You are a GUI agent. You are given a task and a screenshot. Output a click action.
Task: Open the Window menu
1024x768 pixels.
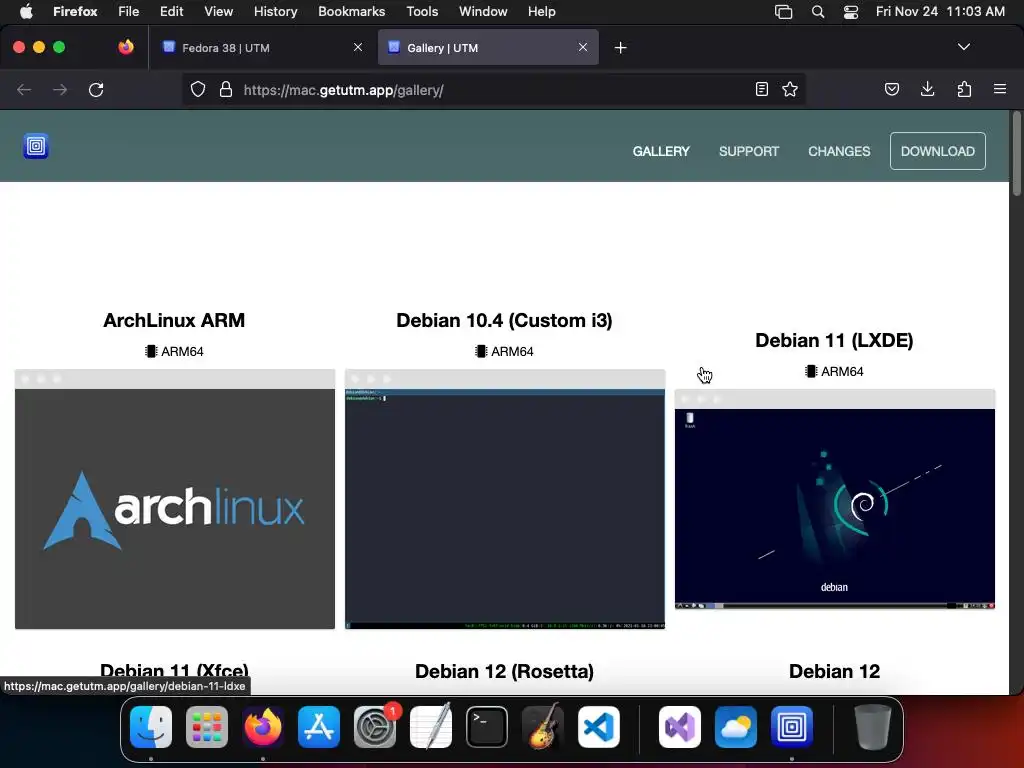[x=483, y=11]
